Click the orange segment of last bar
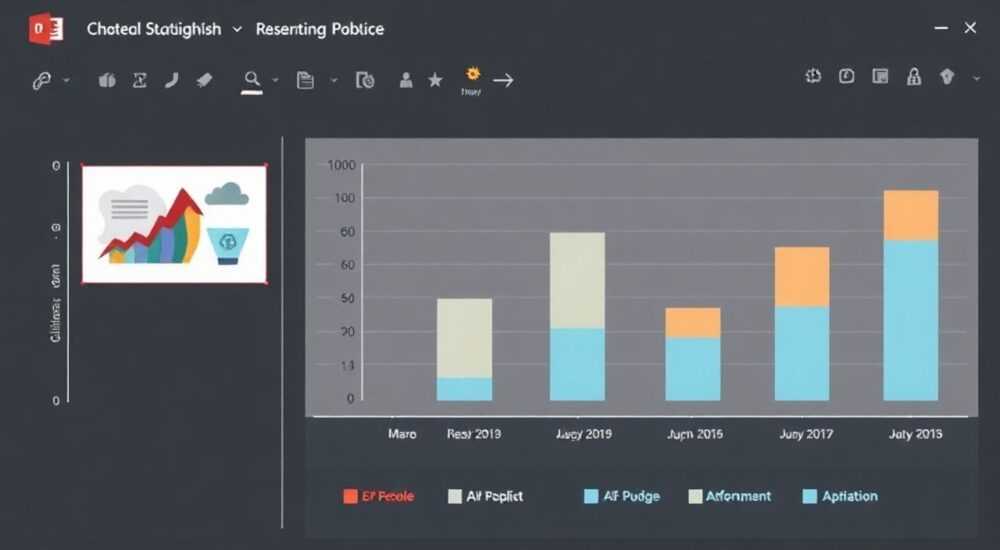 coord(910,215)
